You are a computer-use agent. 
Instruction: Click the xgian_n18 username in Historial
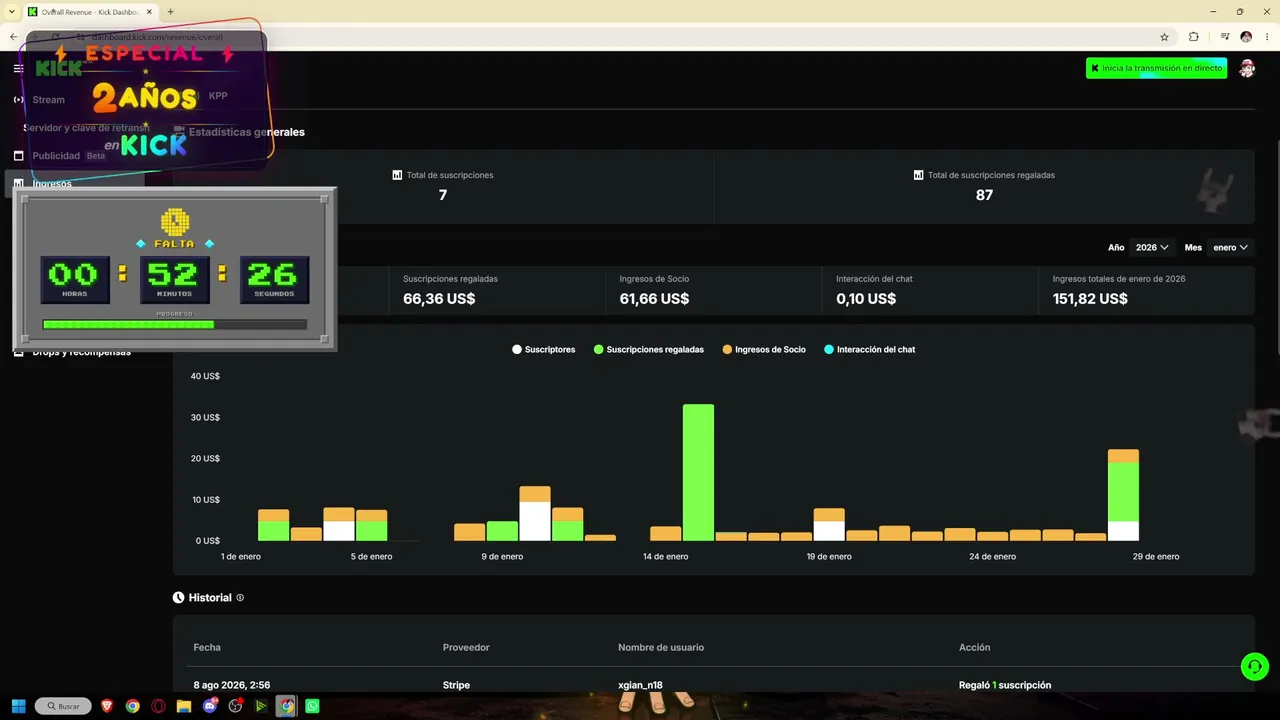tap(640, 686)
